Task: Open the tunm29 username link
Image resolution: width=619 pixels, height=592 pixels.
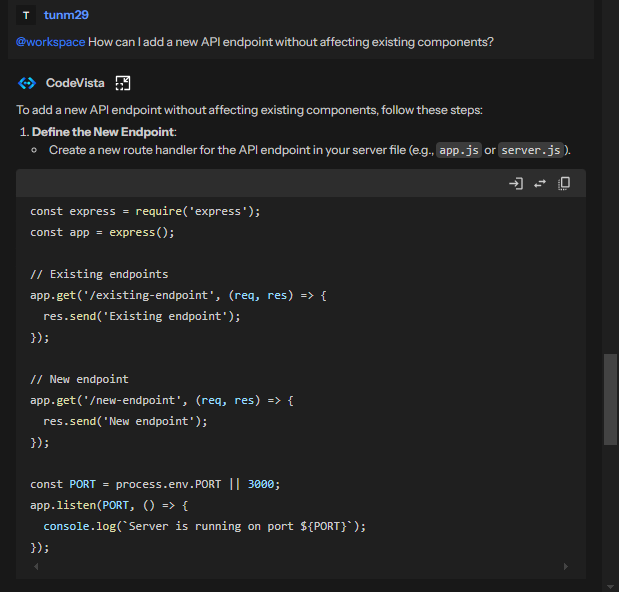Action: (66, 15)
